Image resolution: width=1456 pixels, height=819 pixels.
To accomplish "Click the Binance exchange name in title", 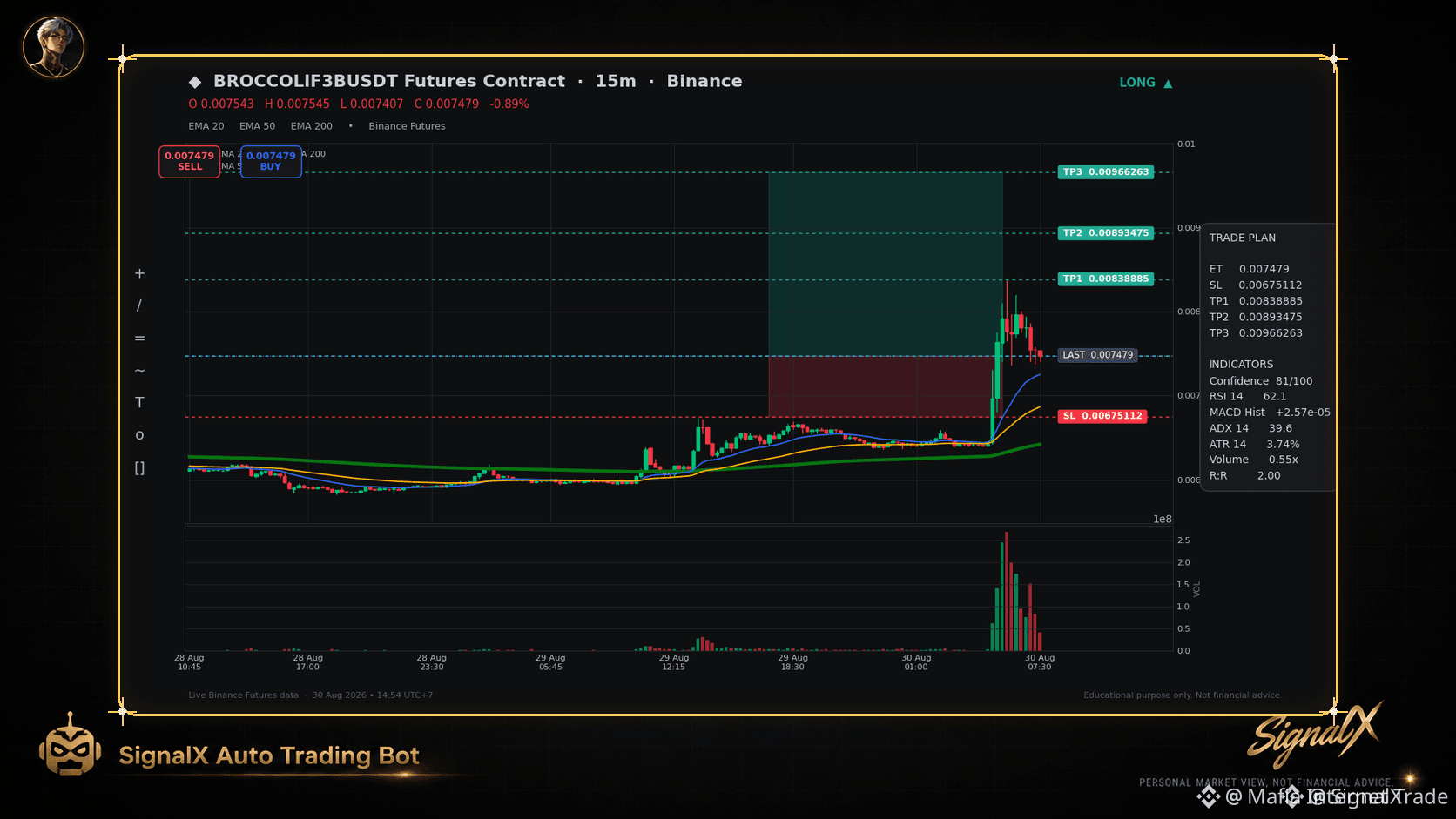I will (x=704, y=81).
